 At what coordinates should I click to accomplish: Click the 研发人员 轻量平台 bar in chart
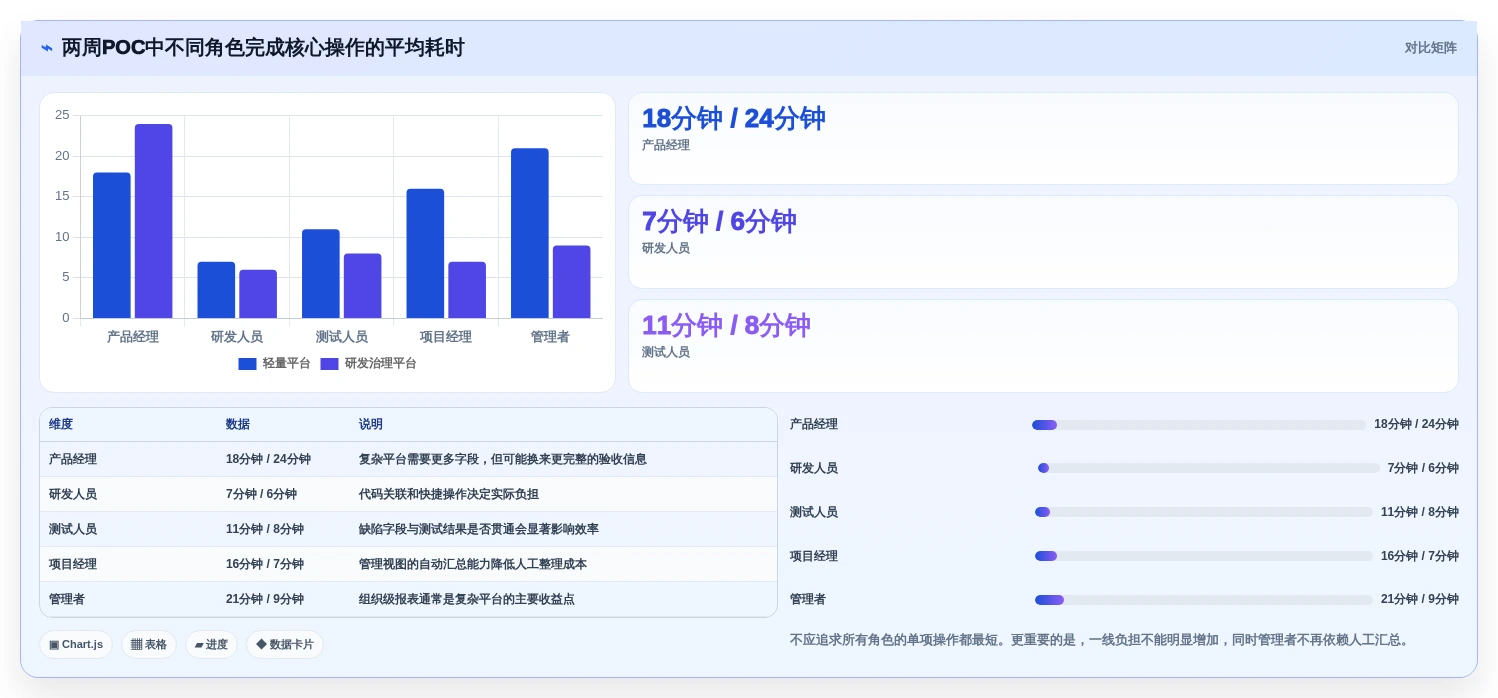[216, 290]
